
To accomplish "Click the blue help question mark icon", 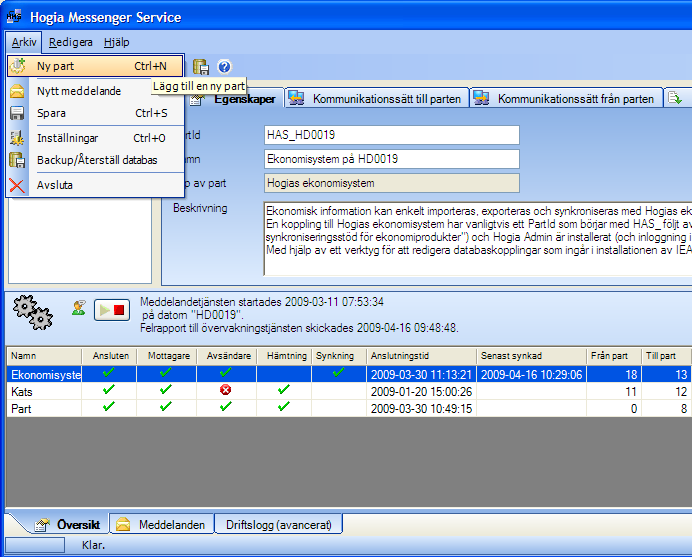I will (224, 67).
